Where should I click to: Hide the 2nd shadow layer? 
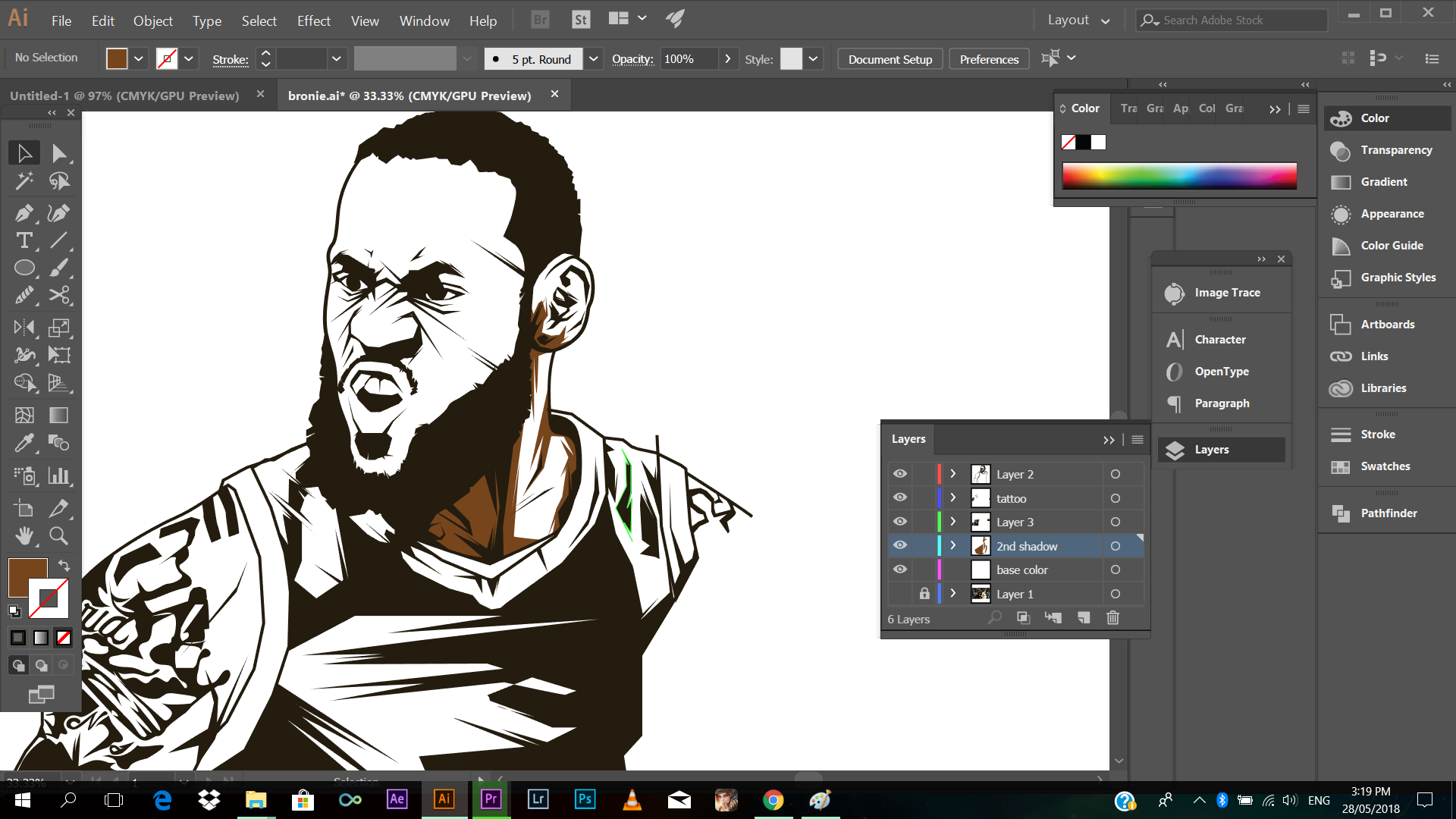900,545
